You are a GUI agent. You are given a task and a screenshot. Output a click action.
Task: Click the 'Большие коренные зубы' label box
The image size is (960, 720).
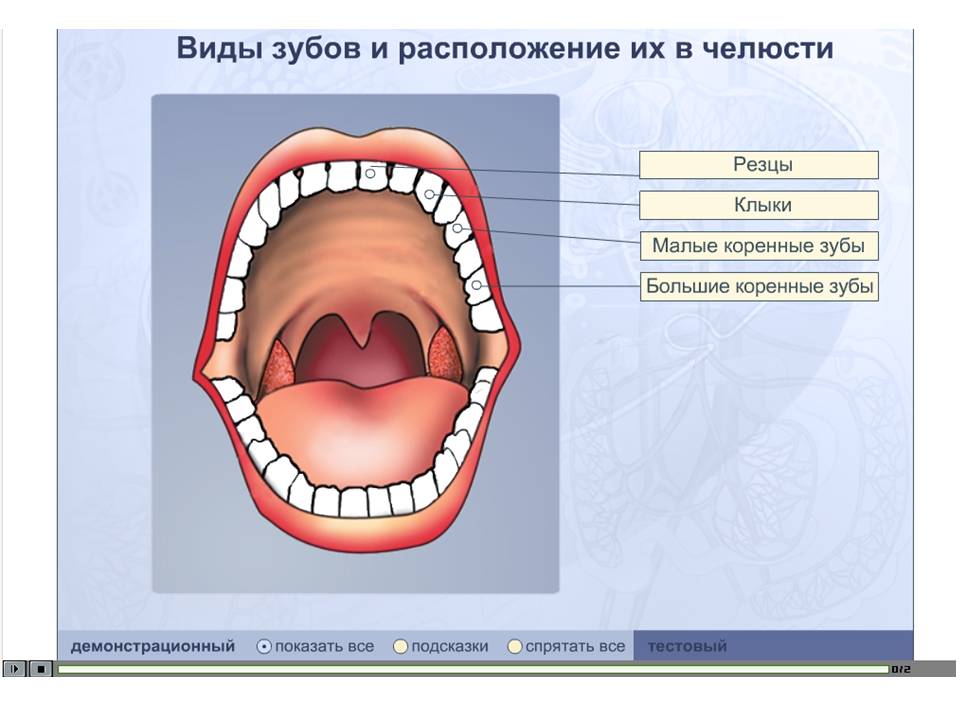pyautogui.click(x=759, y=286)
